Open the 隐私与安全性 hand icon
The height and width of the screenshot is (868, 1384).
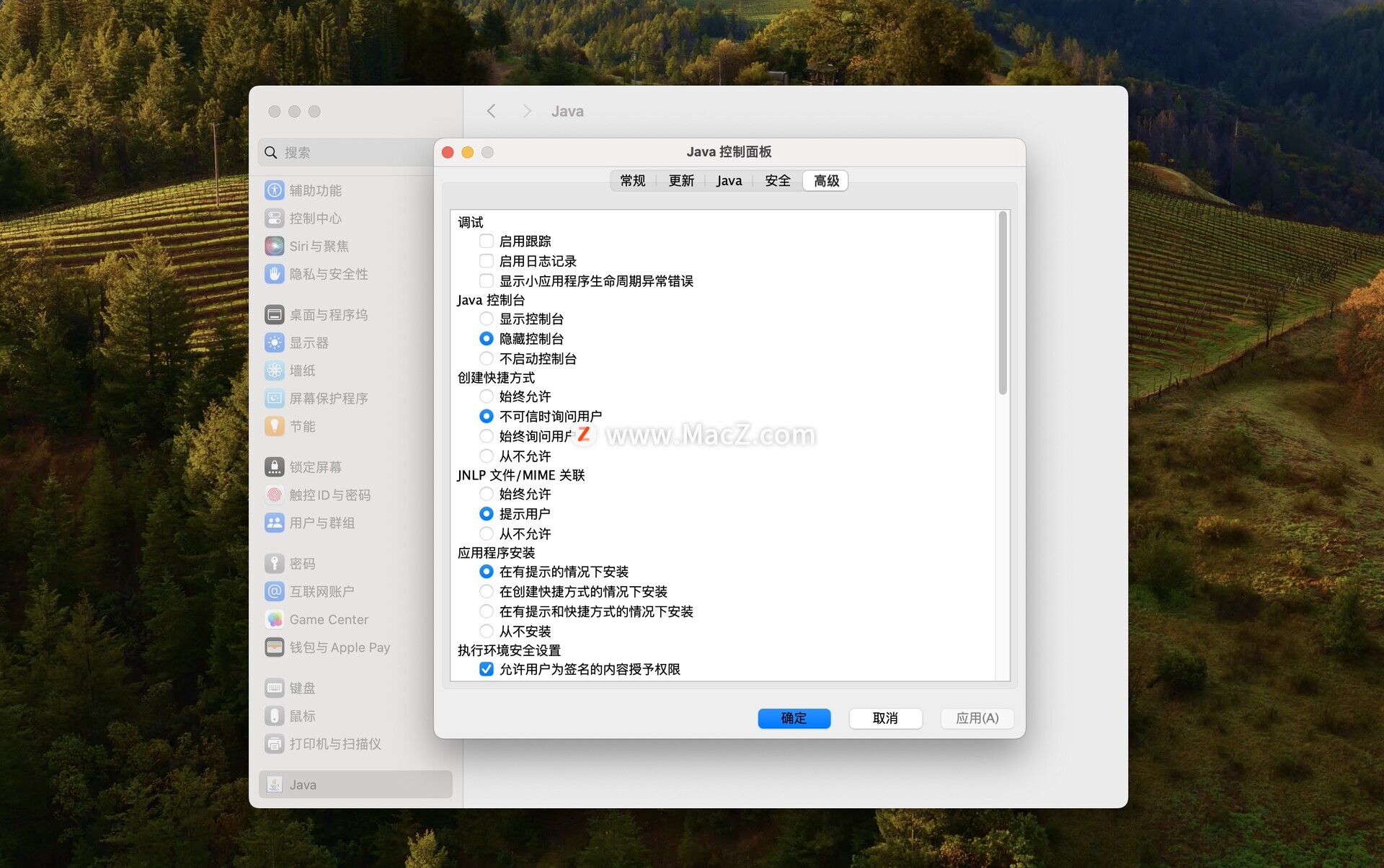274,274
